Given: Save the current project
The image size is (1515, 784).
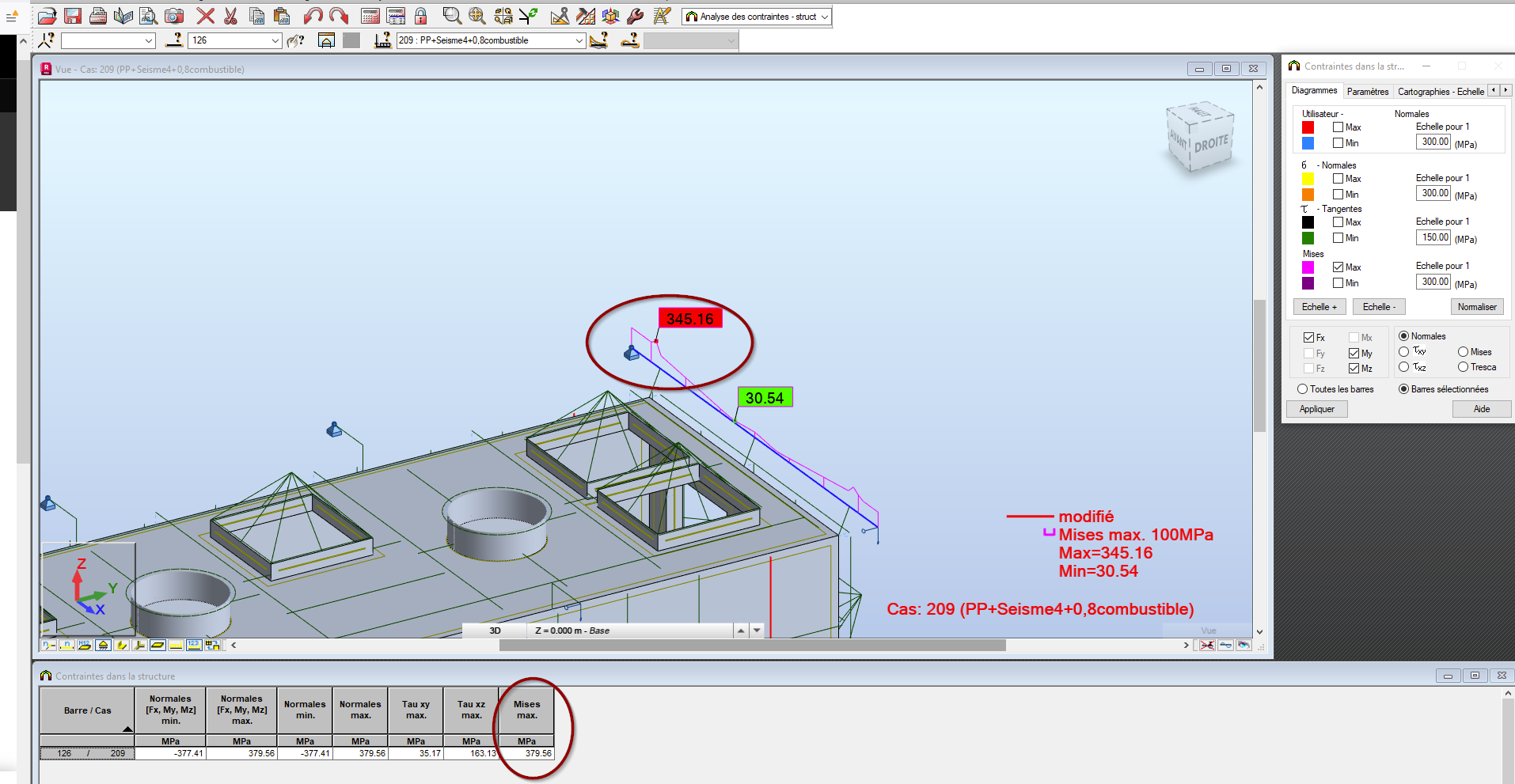Looking at the screenshot, I should click(x=73, y=16).
